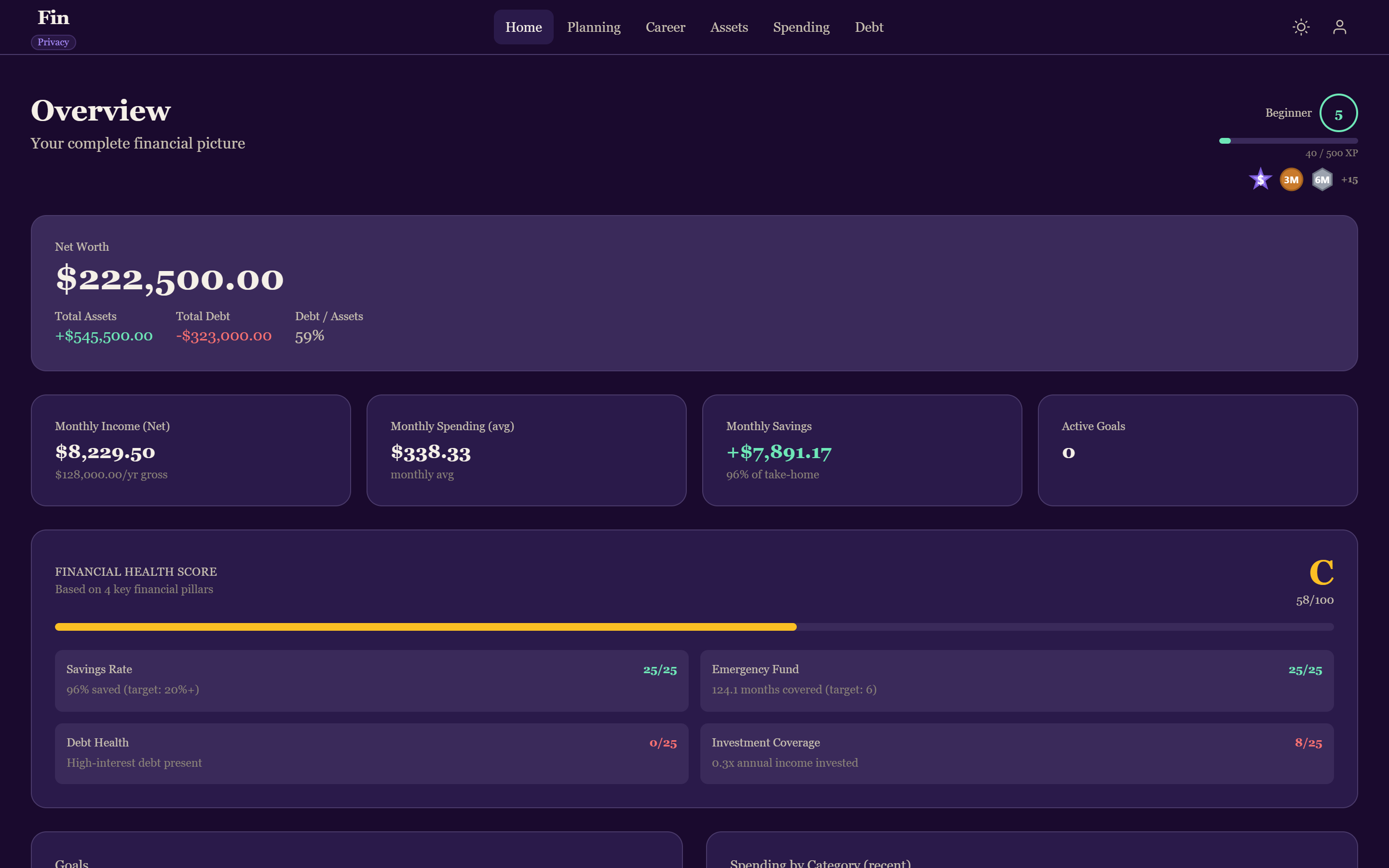The height and width of the screenshot is (868, 1389).
Task: Click the financial health score progress bar
Action: 694,627
